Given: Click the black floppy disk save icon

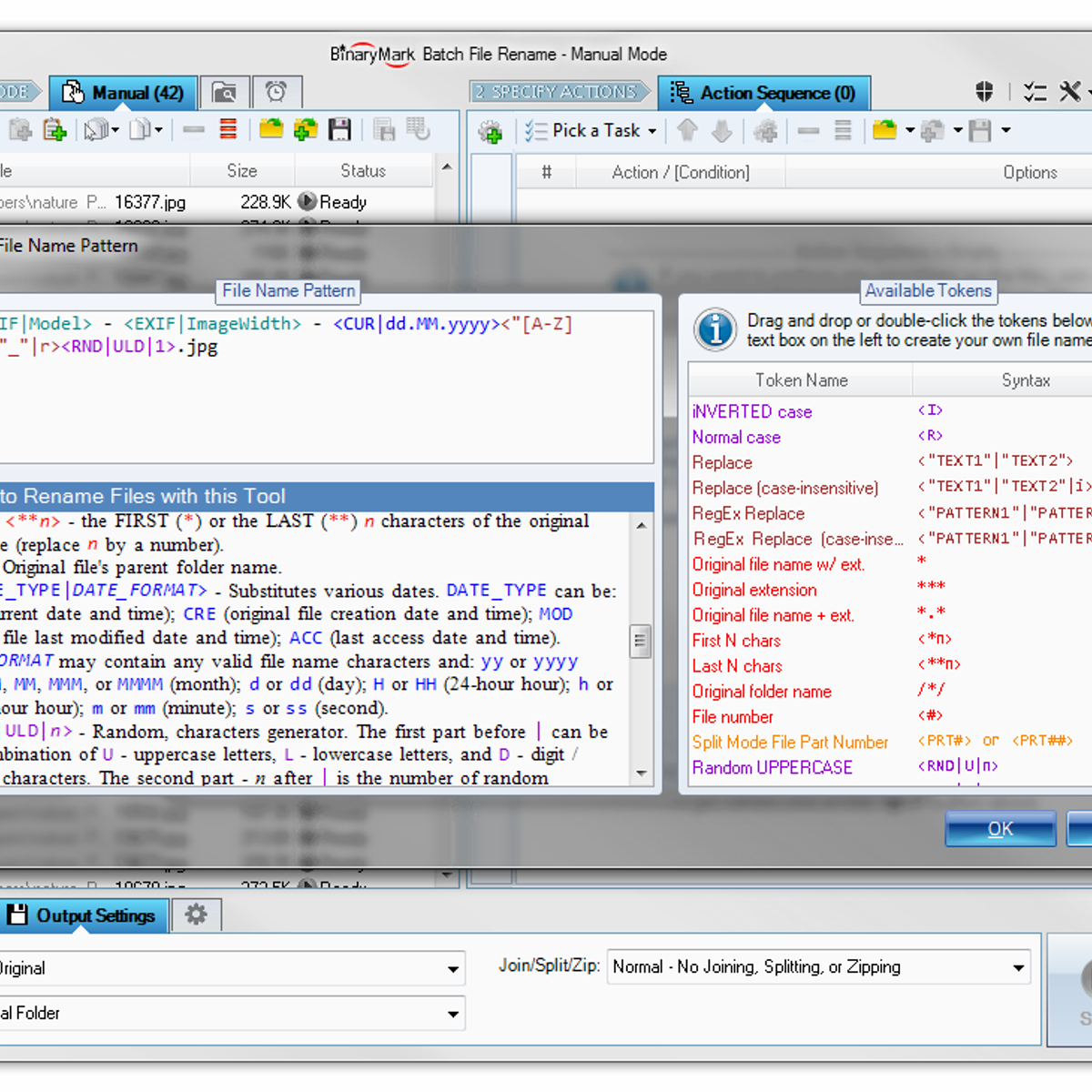Looking at the screenshot, I should [339, 130].
